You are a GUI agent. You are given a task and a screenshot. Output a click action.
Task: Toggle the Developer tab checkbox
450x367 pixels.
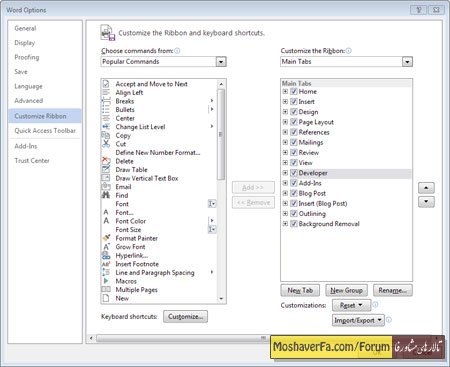pyautogui.click(x=294, y=173)
